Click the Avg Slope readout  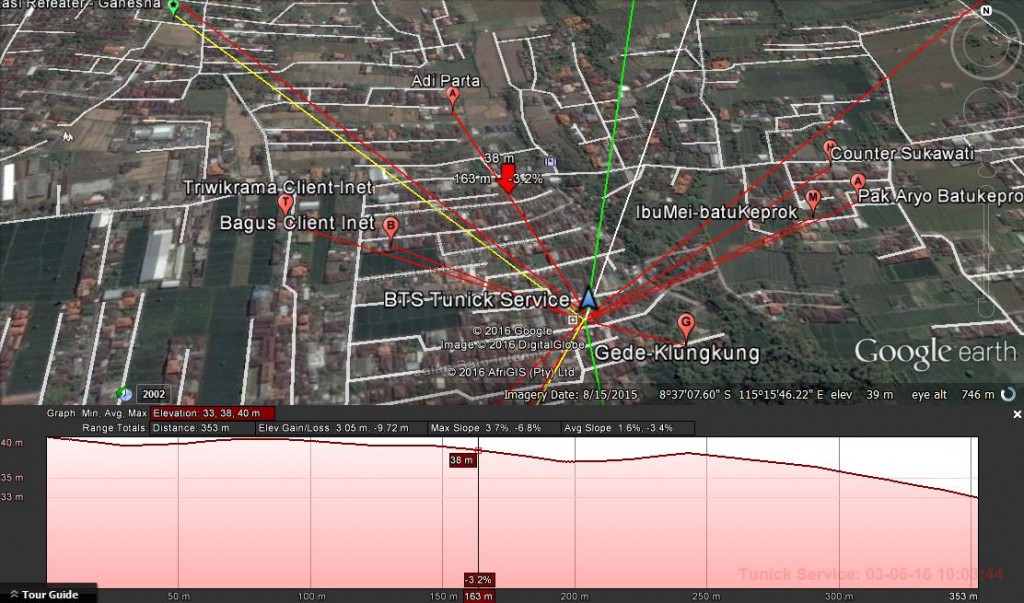coord(627,428)
